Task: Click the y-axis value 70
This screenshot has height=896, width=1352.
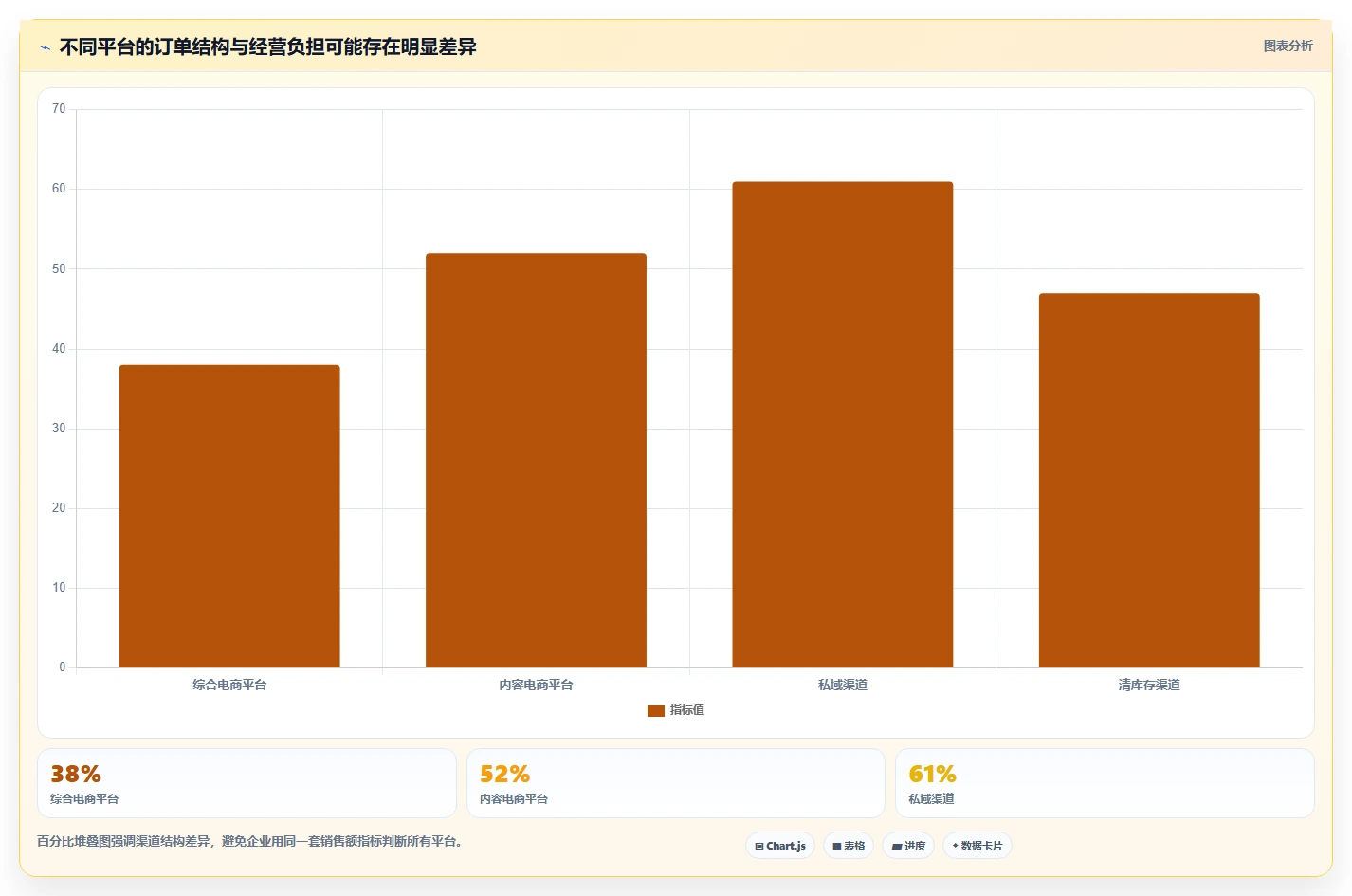Action: [59, 109]
